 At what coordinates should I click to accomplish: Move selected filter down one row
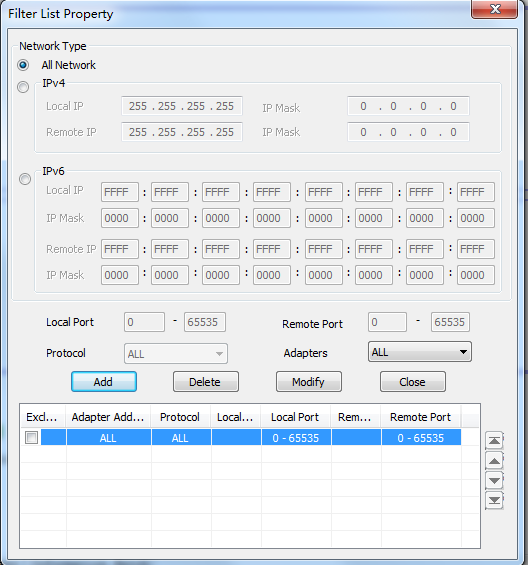tap(494, 480)
